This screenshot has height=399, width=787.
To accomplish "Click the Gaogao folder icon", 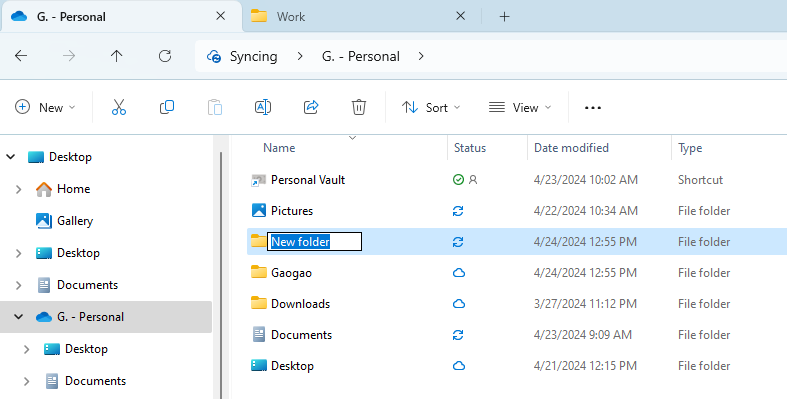I will click(x=258, y=273).
